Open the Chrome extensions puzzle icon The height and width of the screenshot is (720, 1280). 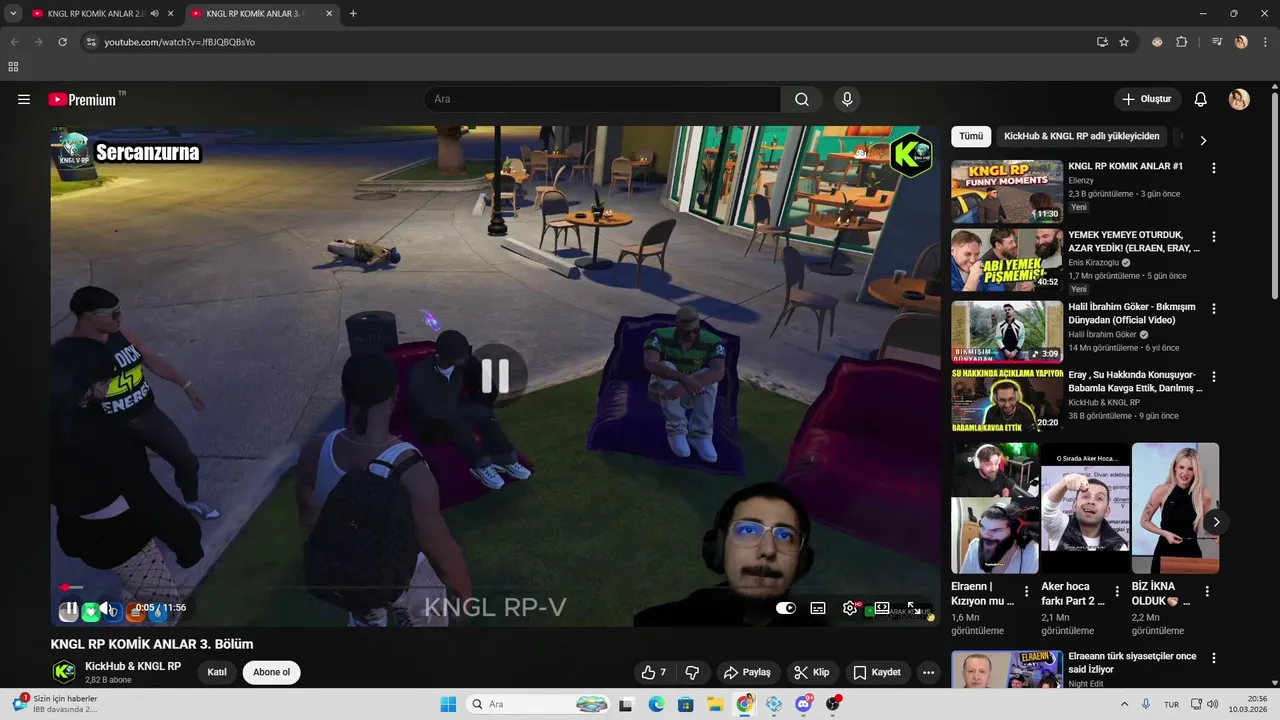click(1182, 42)
